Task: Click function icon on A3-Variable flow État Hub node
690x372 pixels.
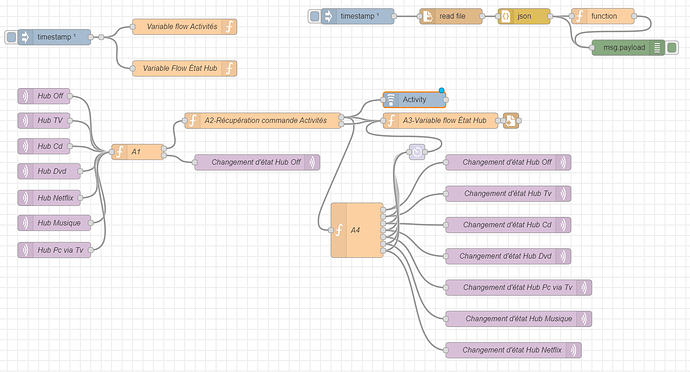Action: pos(391,121)
